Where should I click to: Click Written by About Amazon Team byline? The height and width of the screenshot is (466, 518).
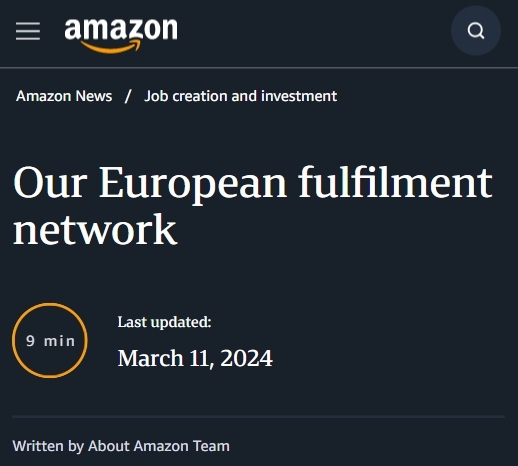point(121,446)
